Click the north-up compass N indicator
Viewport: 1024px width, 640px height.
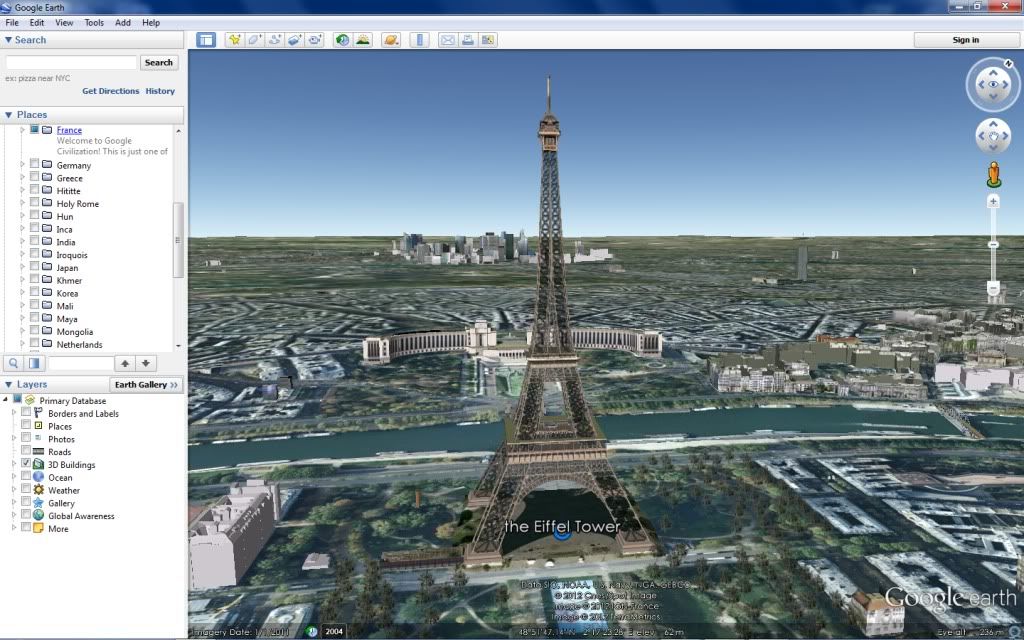click(x=1008, y=64)
